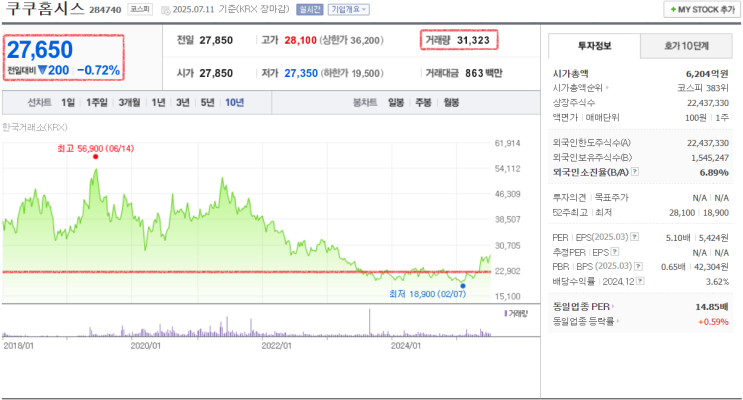Open the 기업개요 dropdown
The width and height of the screenshot is (743, 400).
pos(349,9)
